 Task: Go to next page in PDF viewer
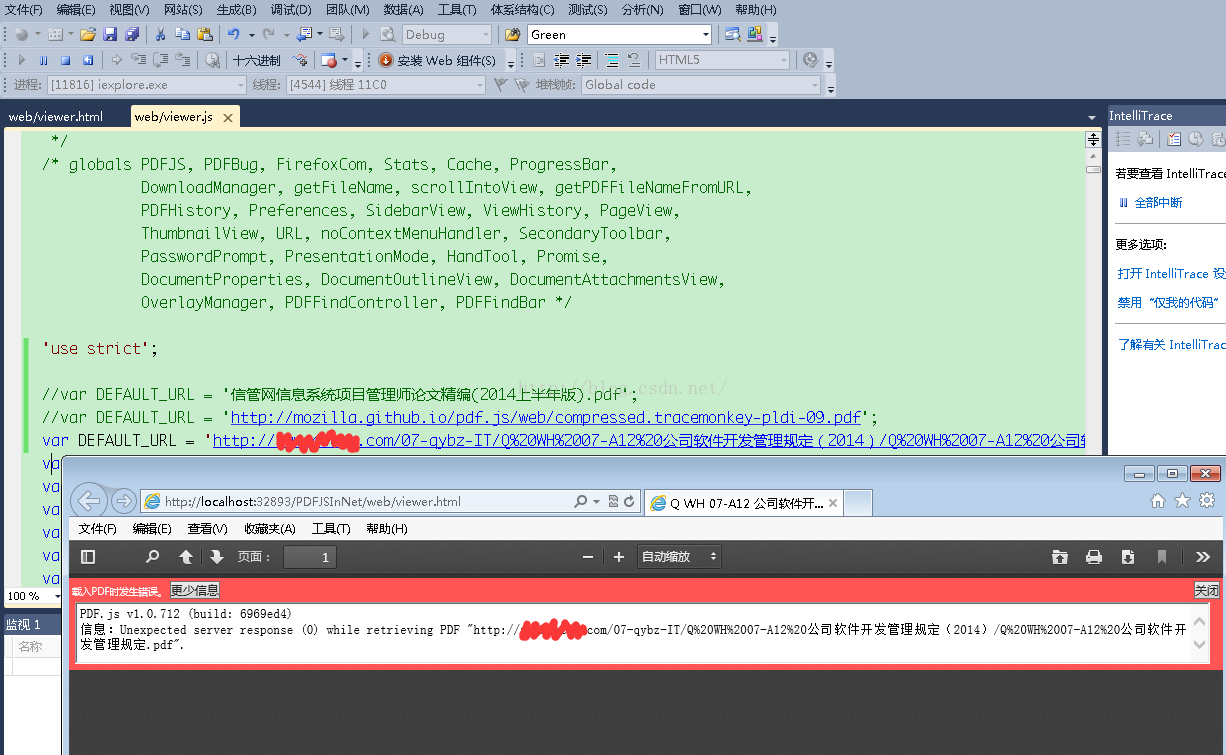[216, 557]
